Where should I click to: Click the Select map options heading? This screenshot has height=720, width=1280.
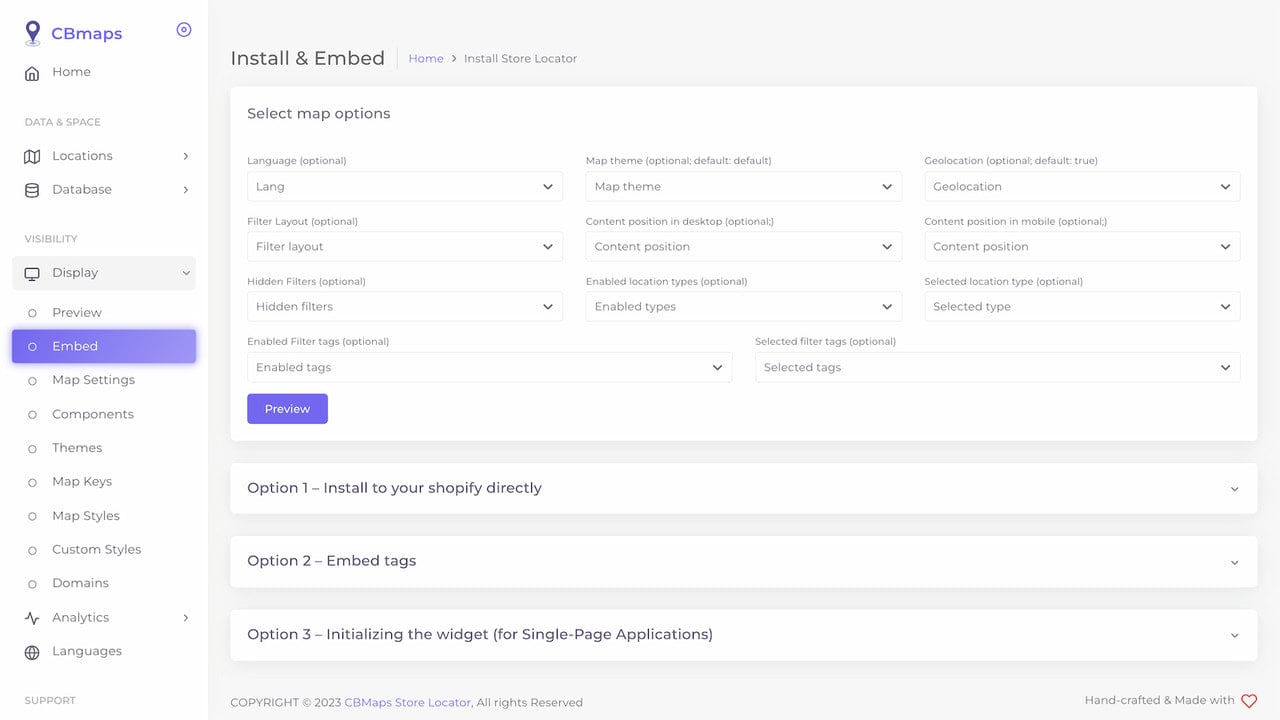[319, 114]
